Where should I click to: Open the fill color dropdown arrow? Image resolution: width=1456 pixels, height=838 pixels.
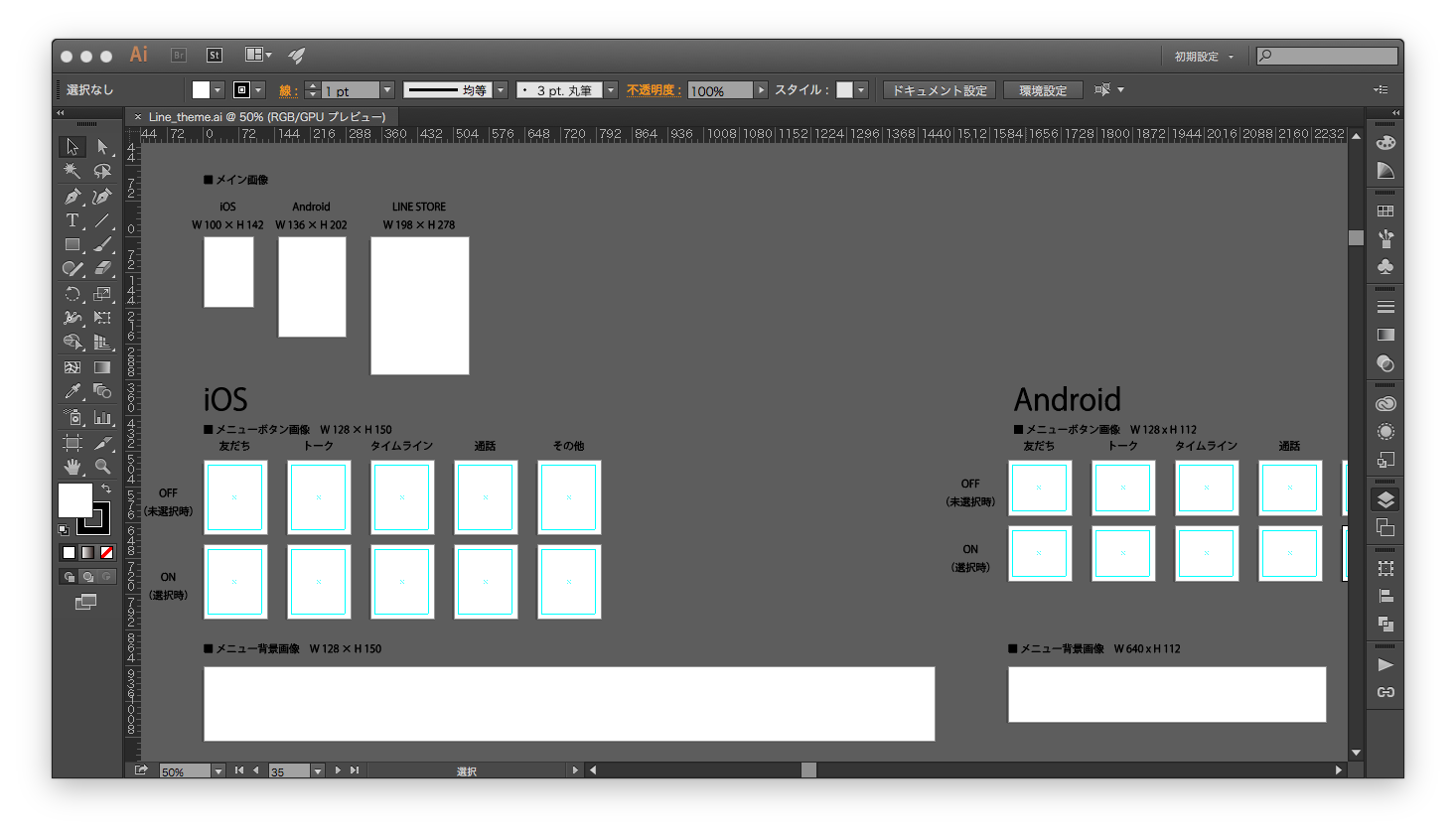pos(218,90)
